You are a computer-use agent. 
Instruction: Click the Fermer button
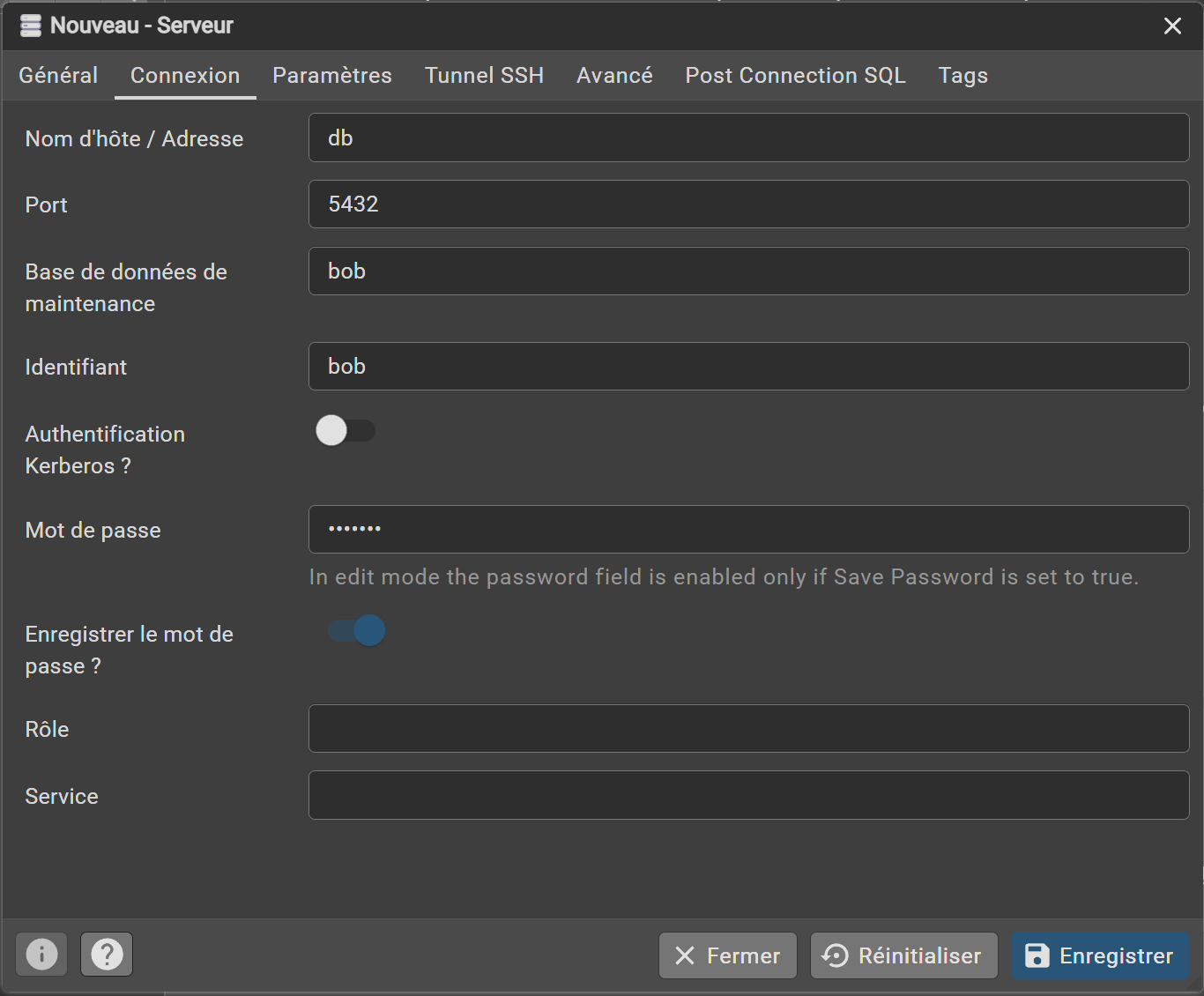(727, 955)
